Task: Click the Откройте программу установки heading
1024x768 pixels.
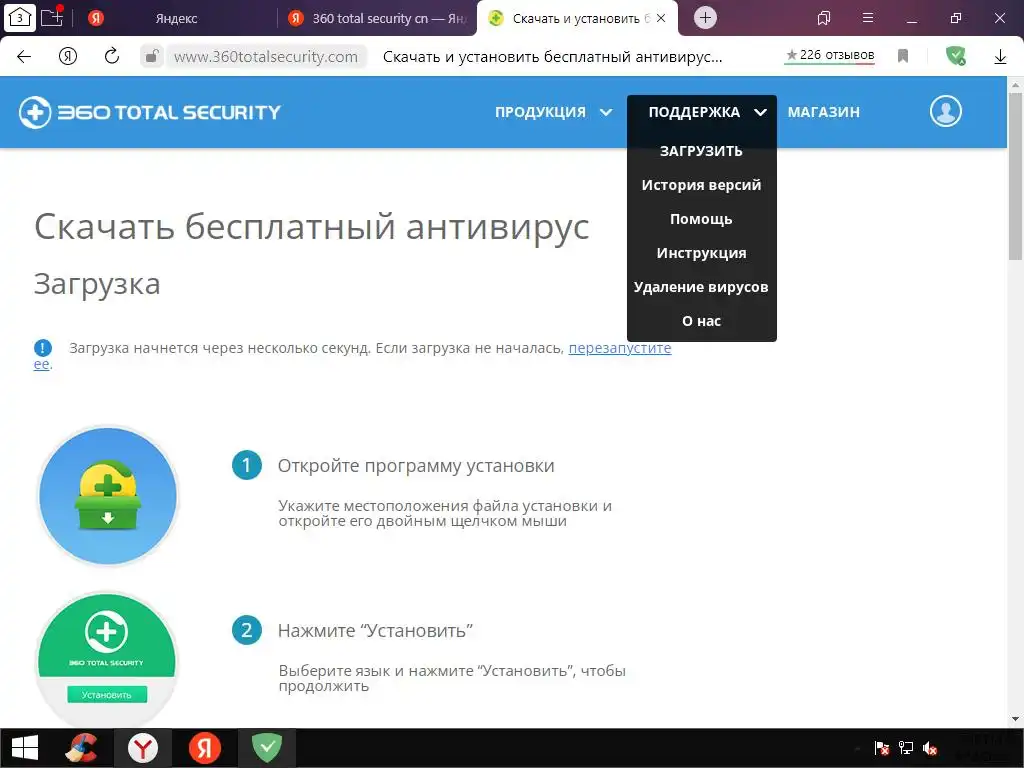Action: pos(416,466)
